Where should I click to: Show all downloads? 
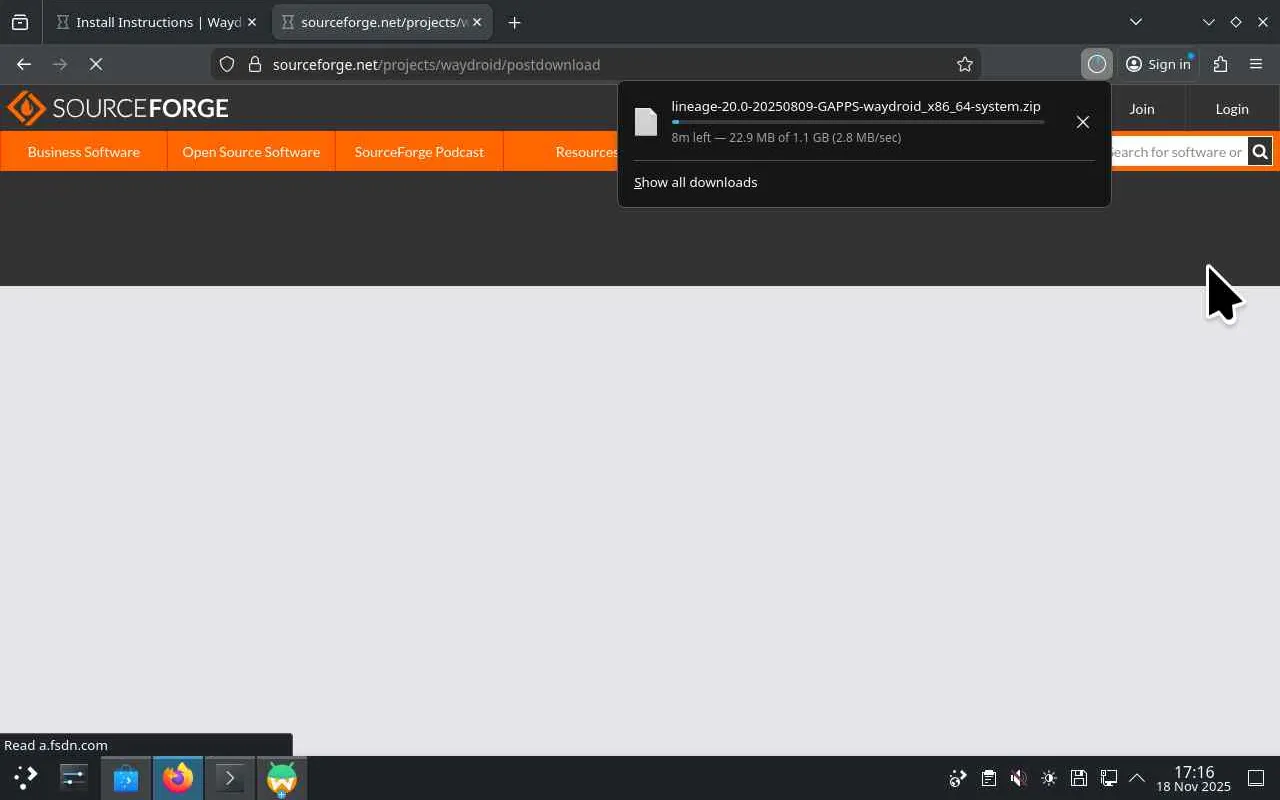pyautogui.click(x=696, y=182)
